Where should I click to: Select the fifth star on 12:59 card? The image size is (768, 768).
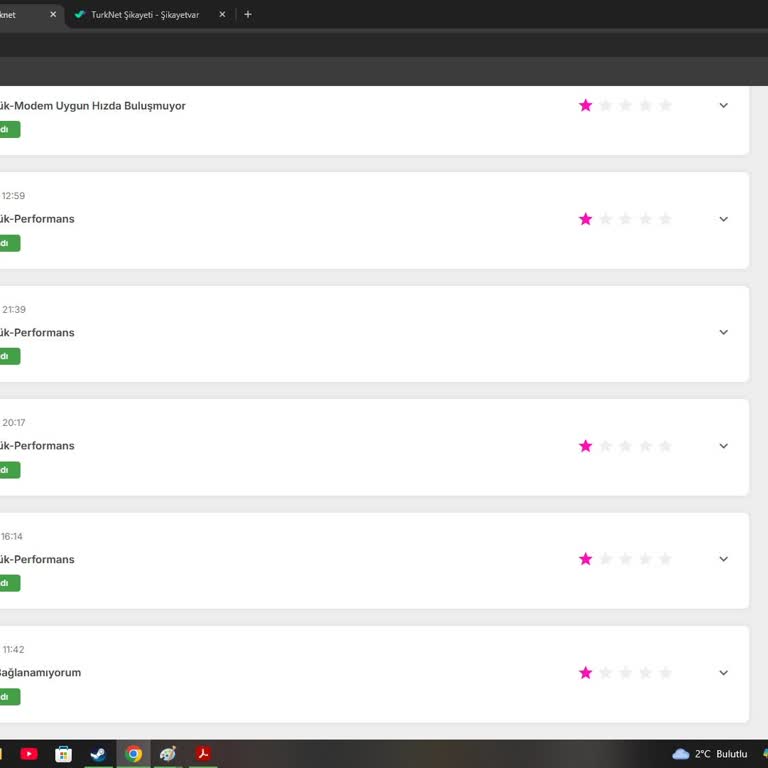665,219
